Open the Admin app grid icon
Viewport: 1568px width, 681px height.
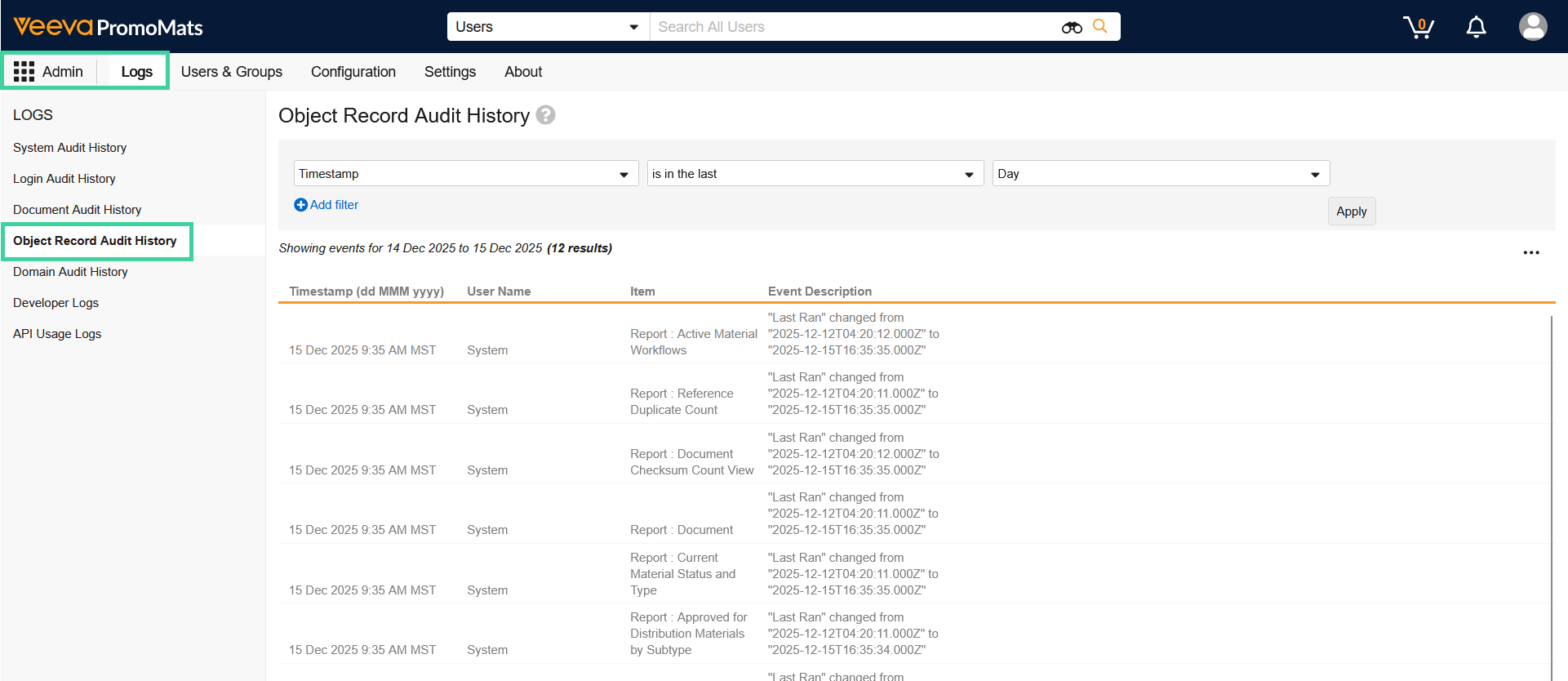[24, 72]
